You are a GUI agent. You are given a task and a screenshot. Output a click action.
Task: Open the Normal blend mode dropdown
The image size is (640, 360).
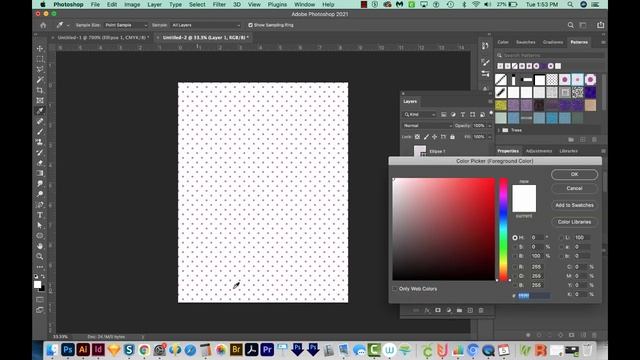427,126
